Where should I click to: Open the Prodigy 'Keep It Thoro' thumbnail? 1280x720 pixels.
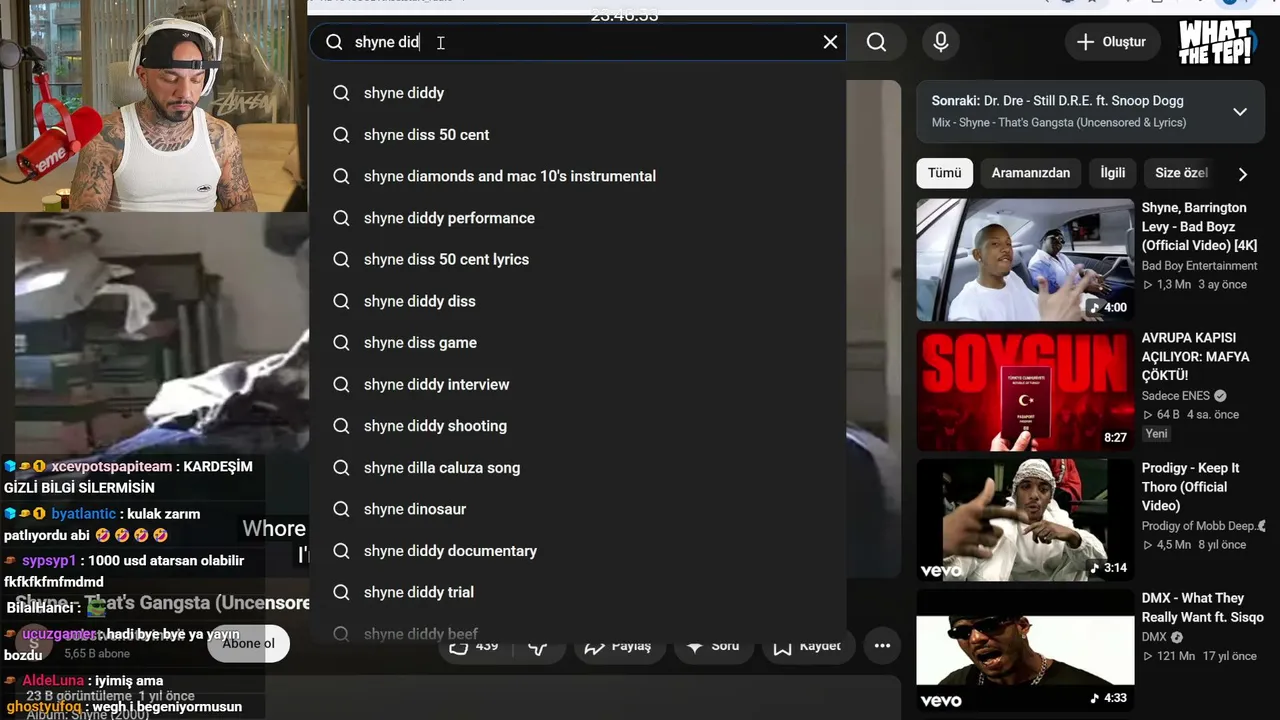(1025, 520)
